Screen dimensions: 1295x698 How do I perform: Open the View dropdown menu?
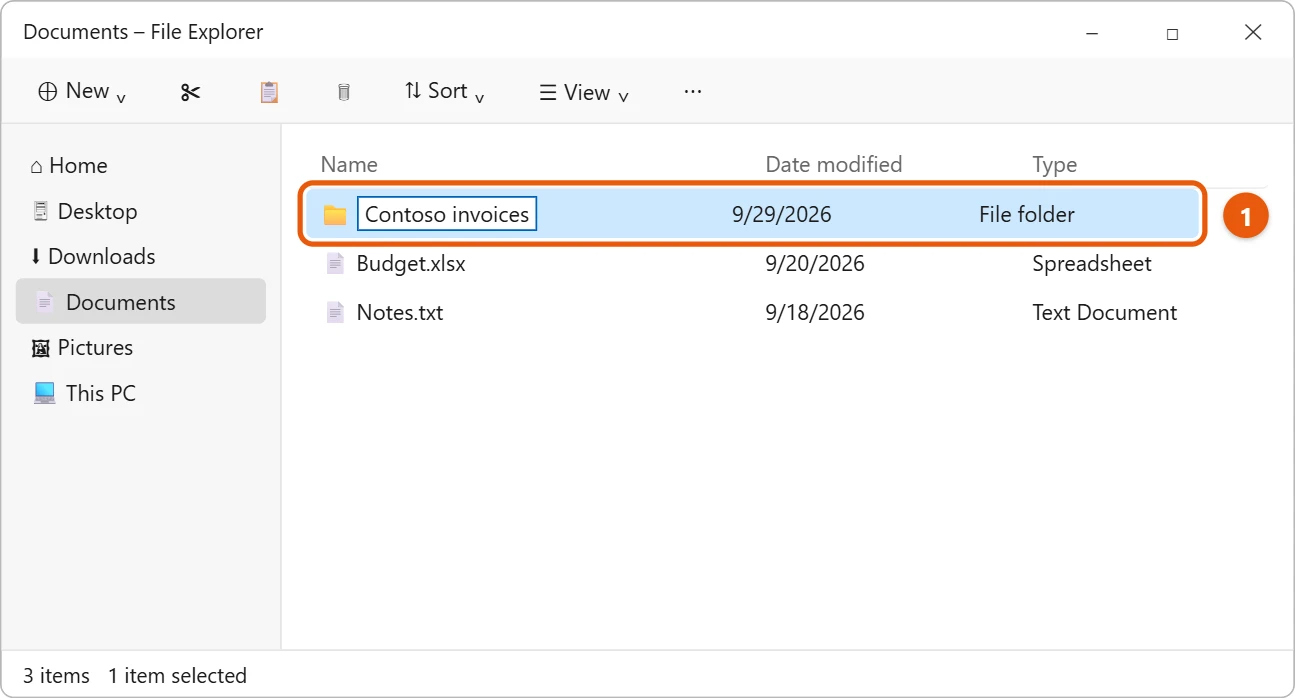pyautogui.click(x=584, y=93)
